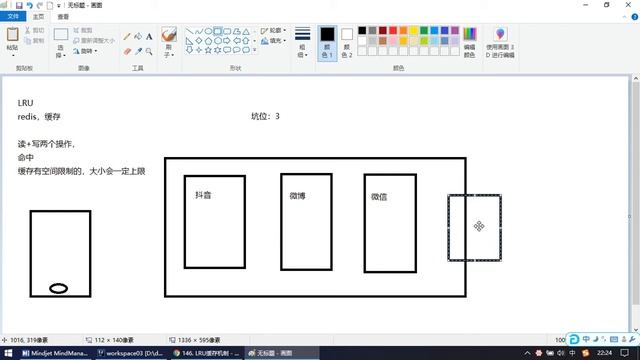Select the Fill with color bucket tool

(x=138, y=37)
